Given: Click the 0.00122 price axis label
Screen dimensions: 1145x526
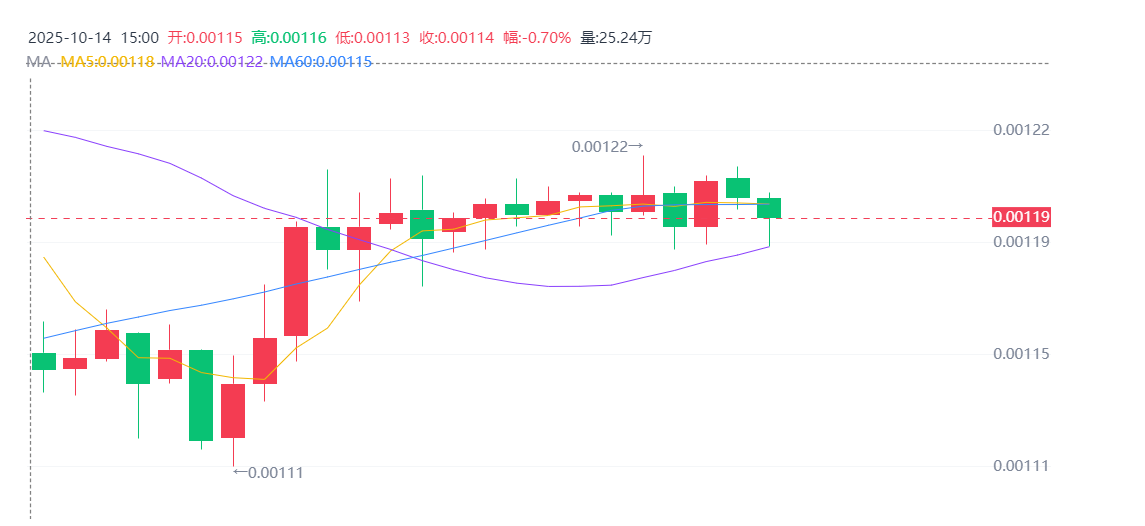Looking at the screenshot, I should tap(1021, 130).
